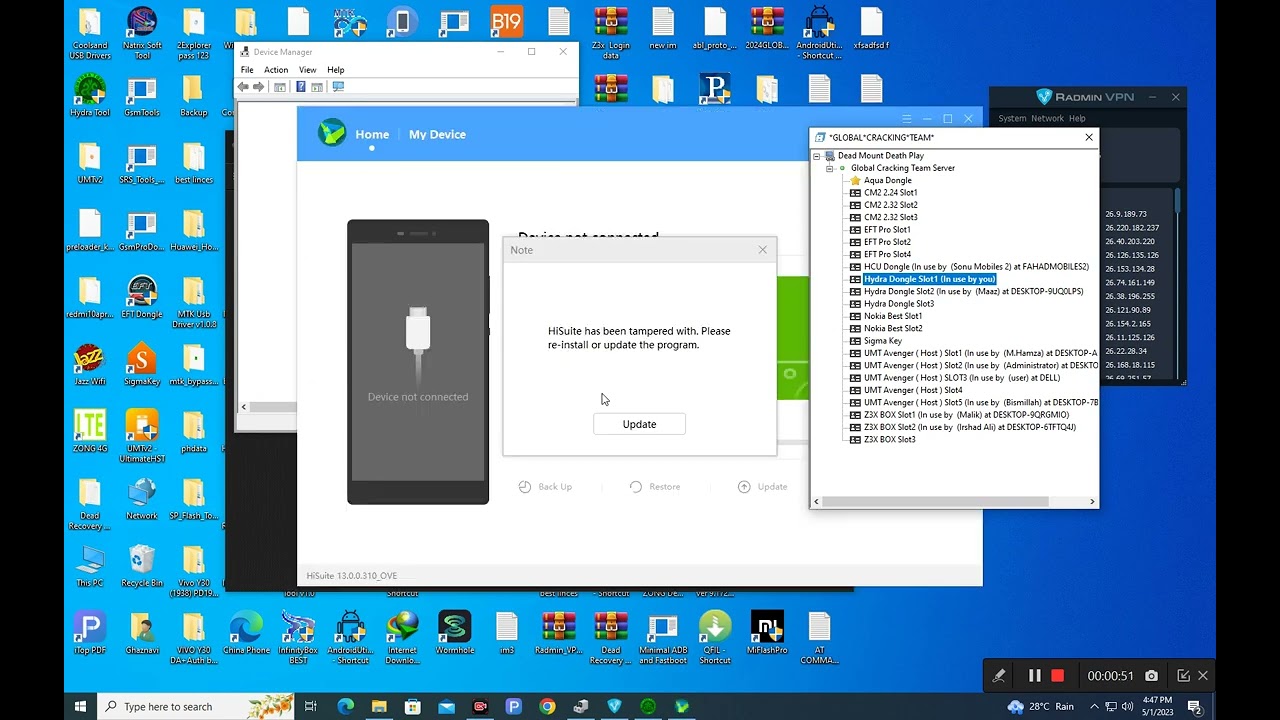Open File menu in Device Manager

click(247, 70)
